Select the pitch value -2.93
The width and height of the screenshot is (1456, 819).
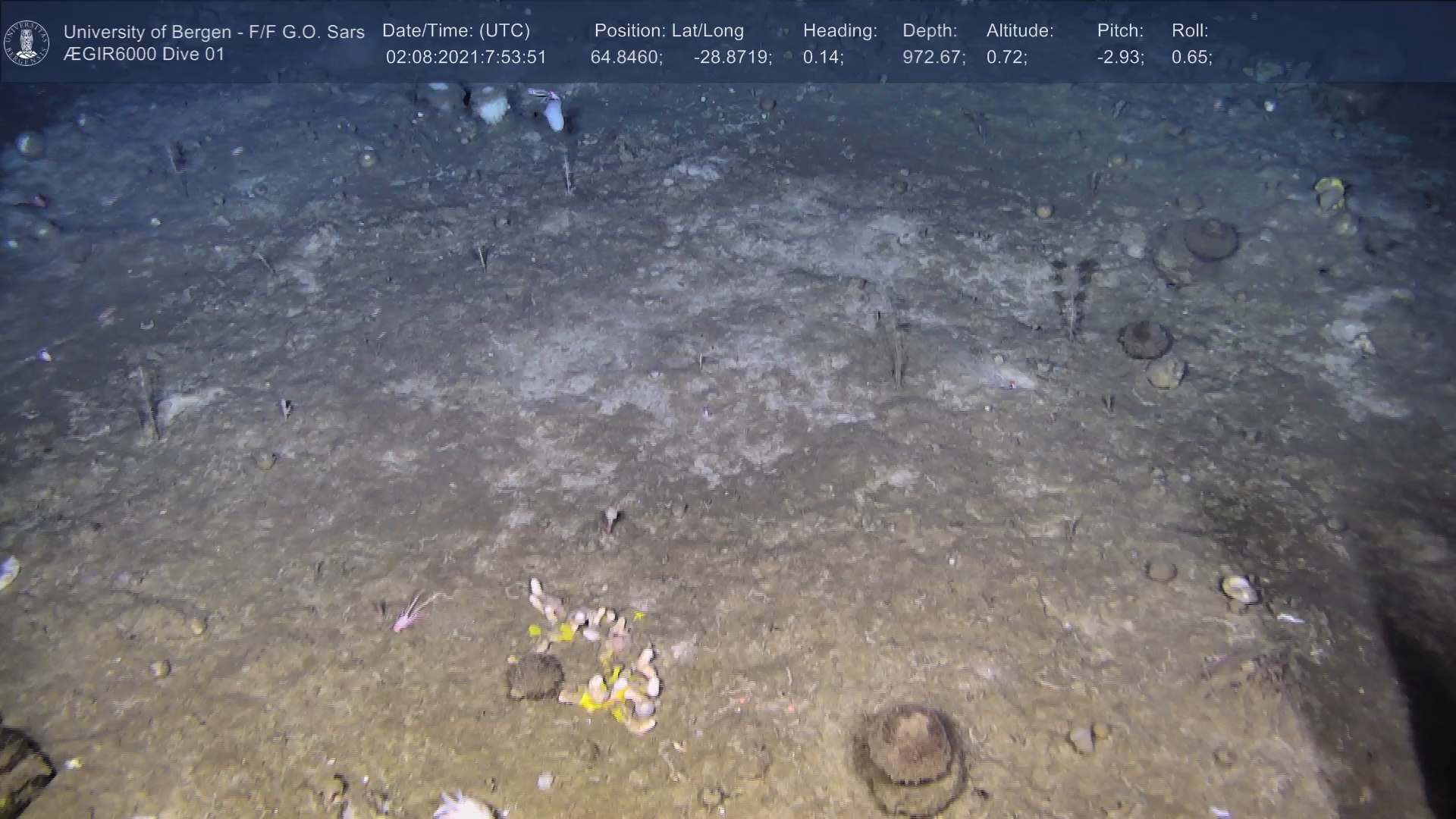1119,58
